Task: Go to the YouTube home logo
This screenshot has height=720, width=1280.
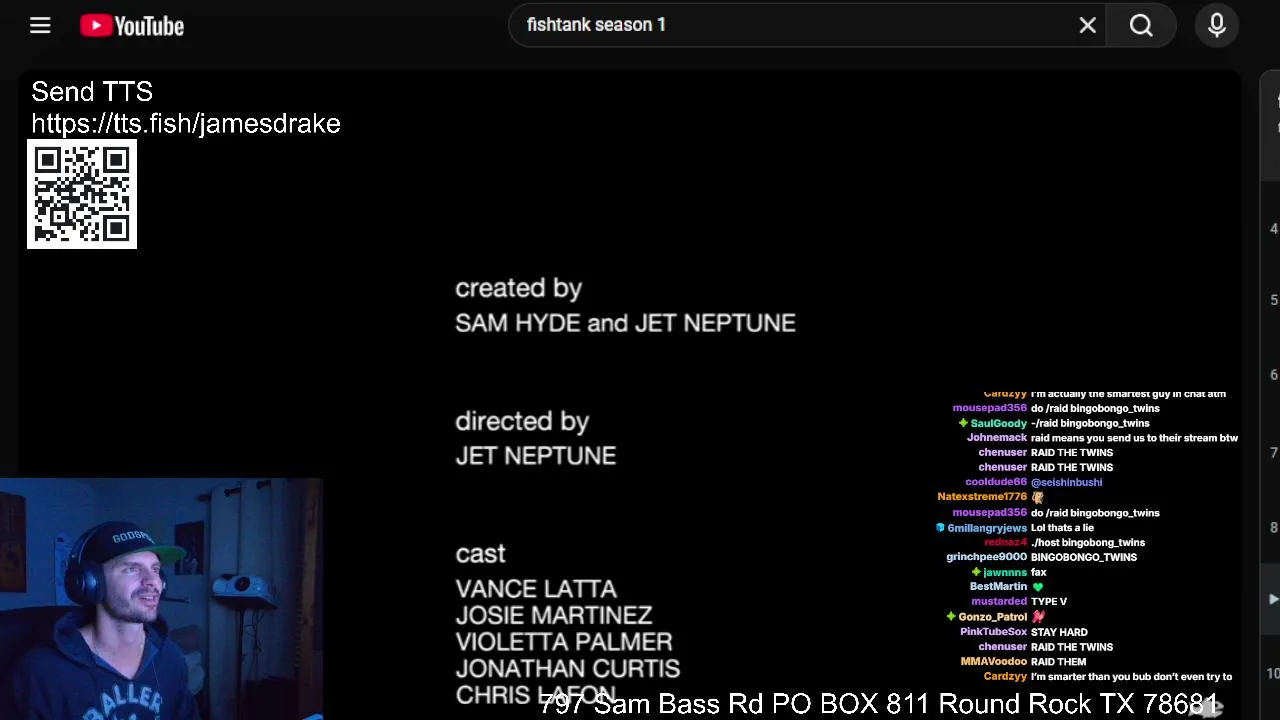Action: coord(132,26)
